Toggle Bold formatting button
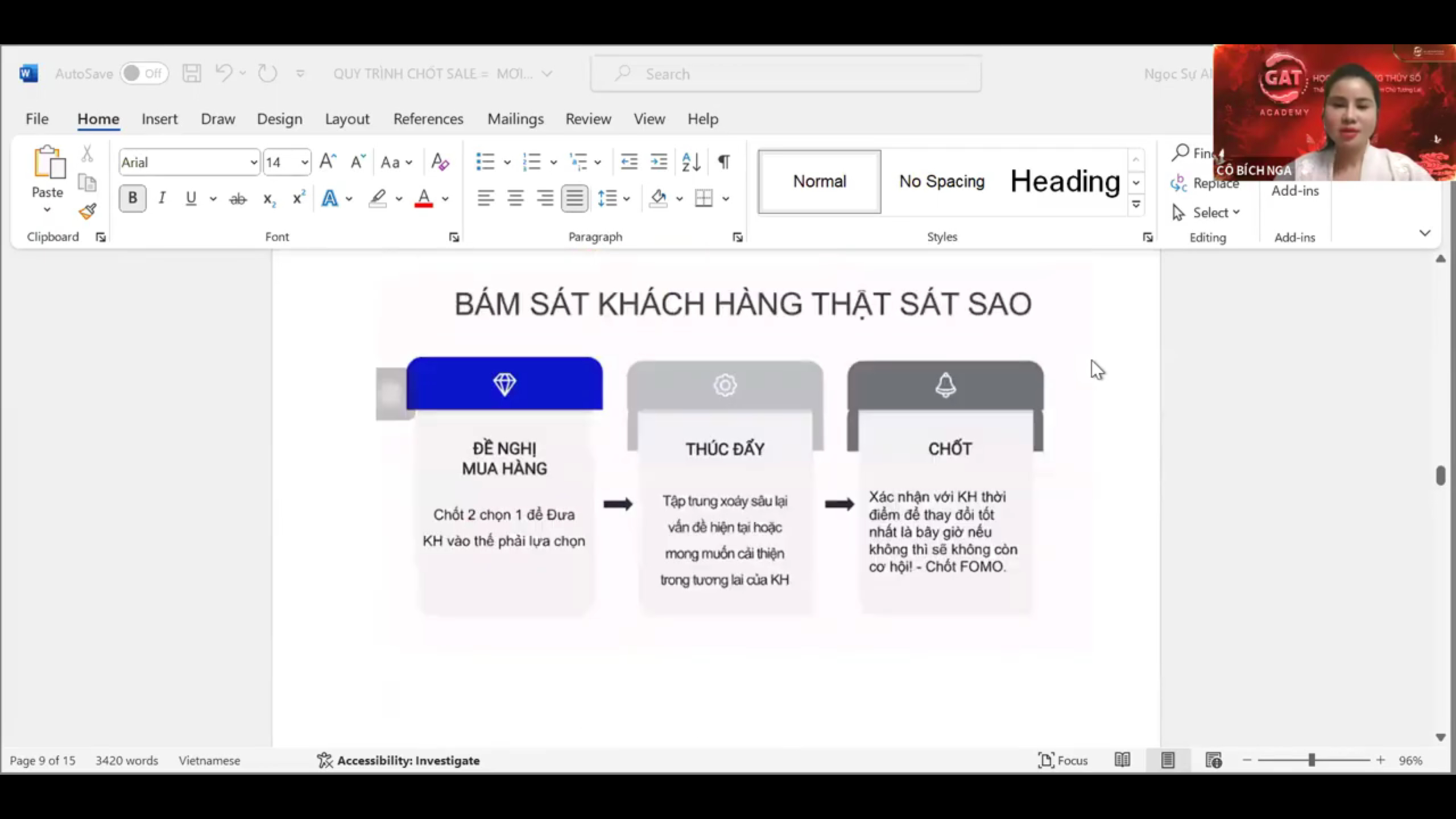Screen dimensions: 1456x819 pos(133,198)
